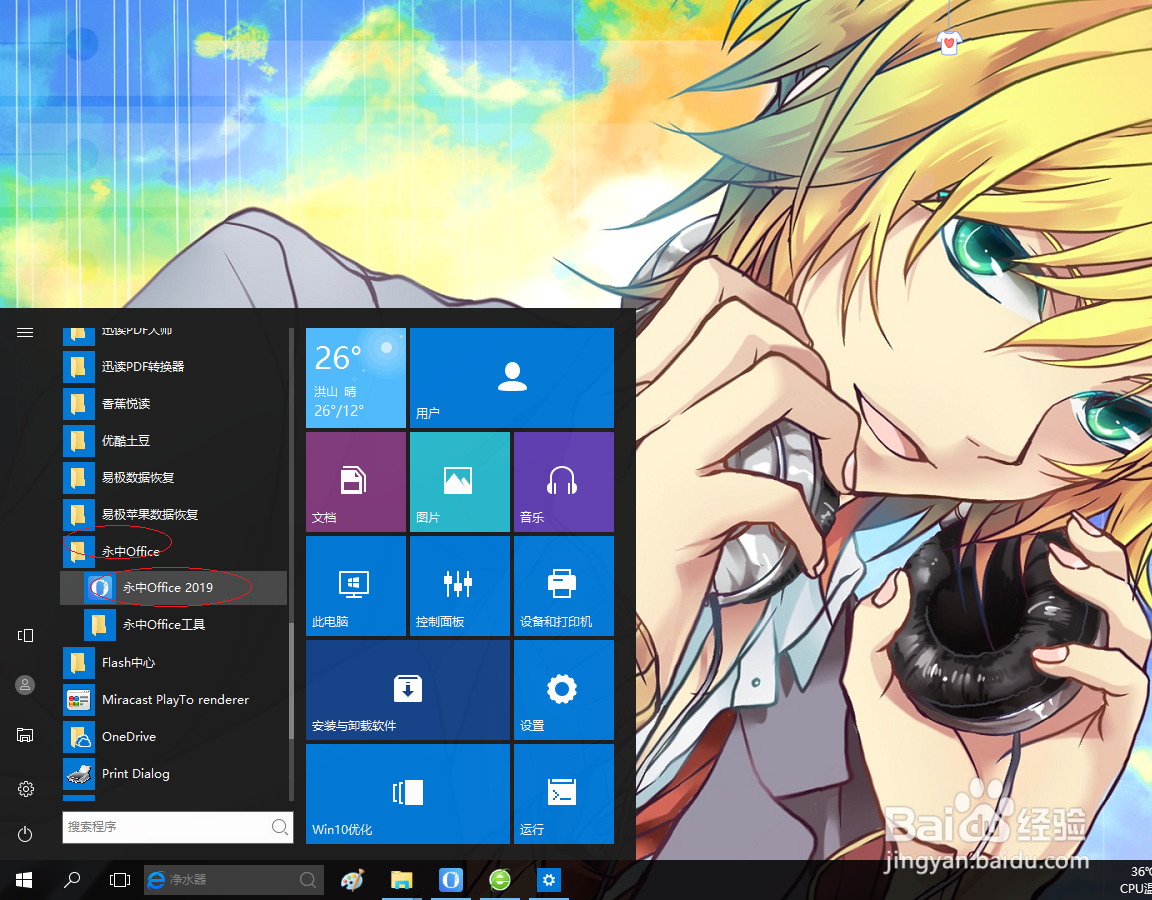The width and height of the screenshot is (1152, 900).
Task: Open the green browser icon on taskbar
Action: (x=500, y=879)
